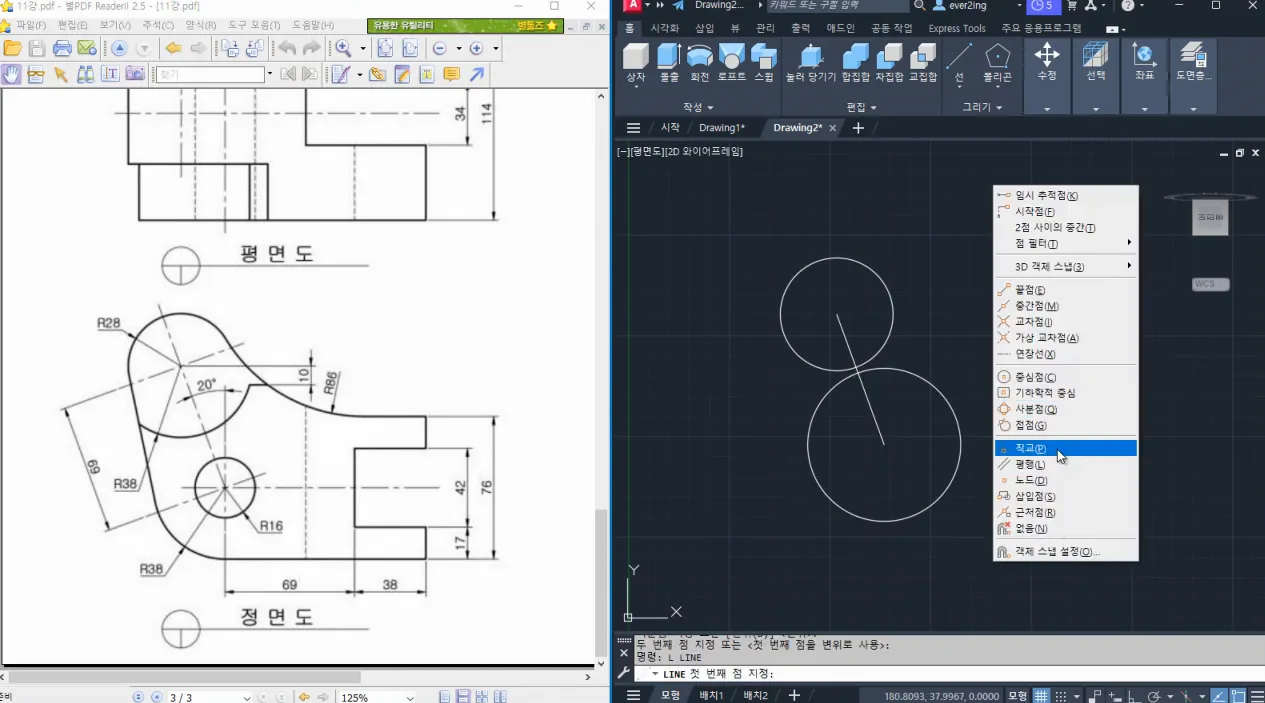Expand the 수정 panel arrow
1265x703 pixels.
coord(1047,108)
